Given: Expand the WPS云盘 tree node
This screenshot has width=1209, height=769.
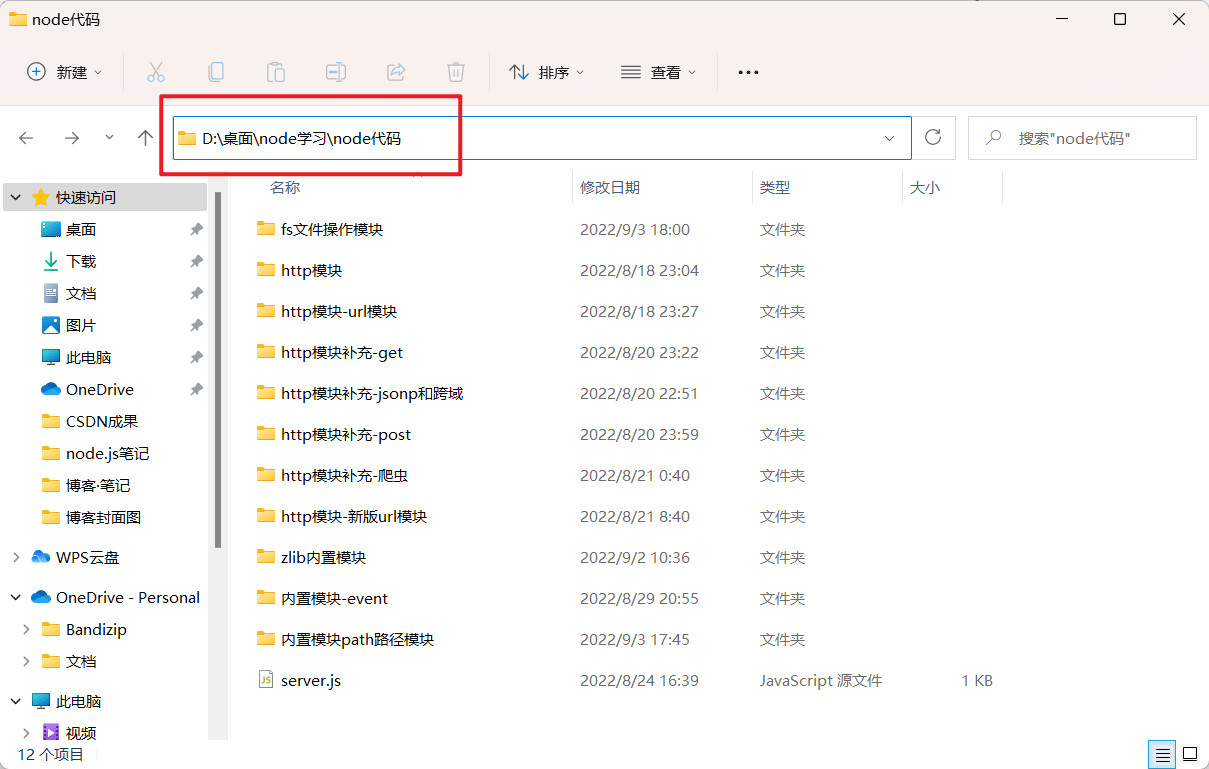Looking at the screenshot, I should 16,557.
